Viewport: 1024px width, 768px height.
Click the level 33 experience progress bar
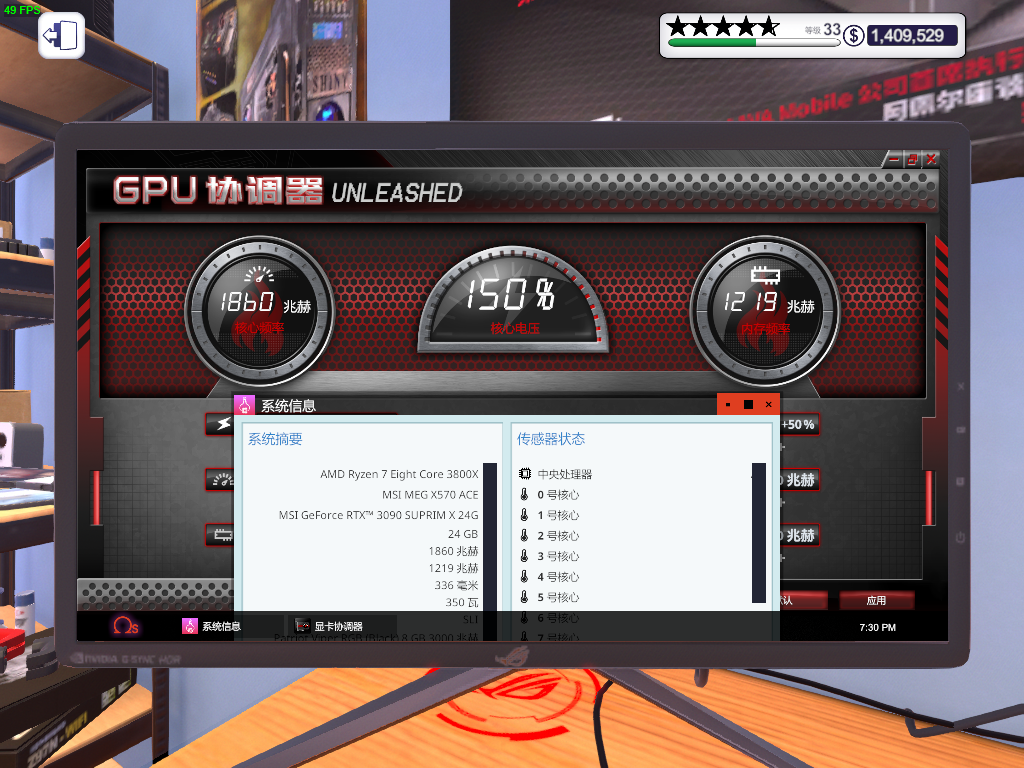754,42
